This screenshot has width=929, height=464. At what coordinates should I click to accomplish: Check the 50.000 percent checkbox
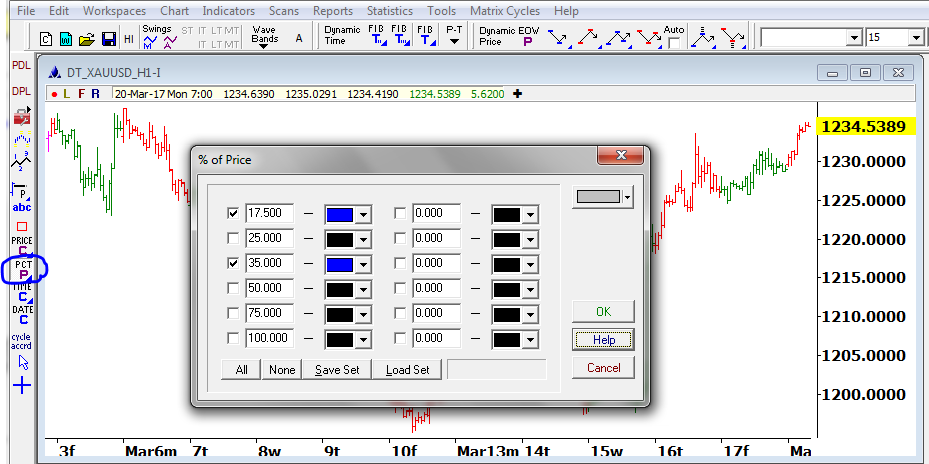[x=233, y=288]
